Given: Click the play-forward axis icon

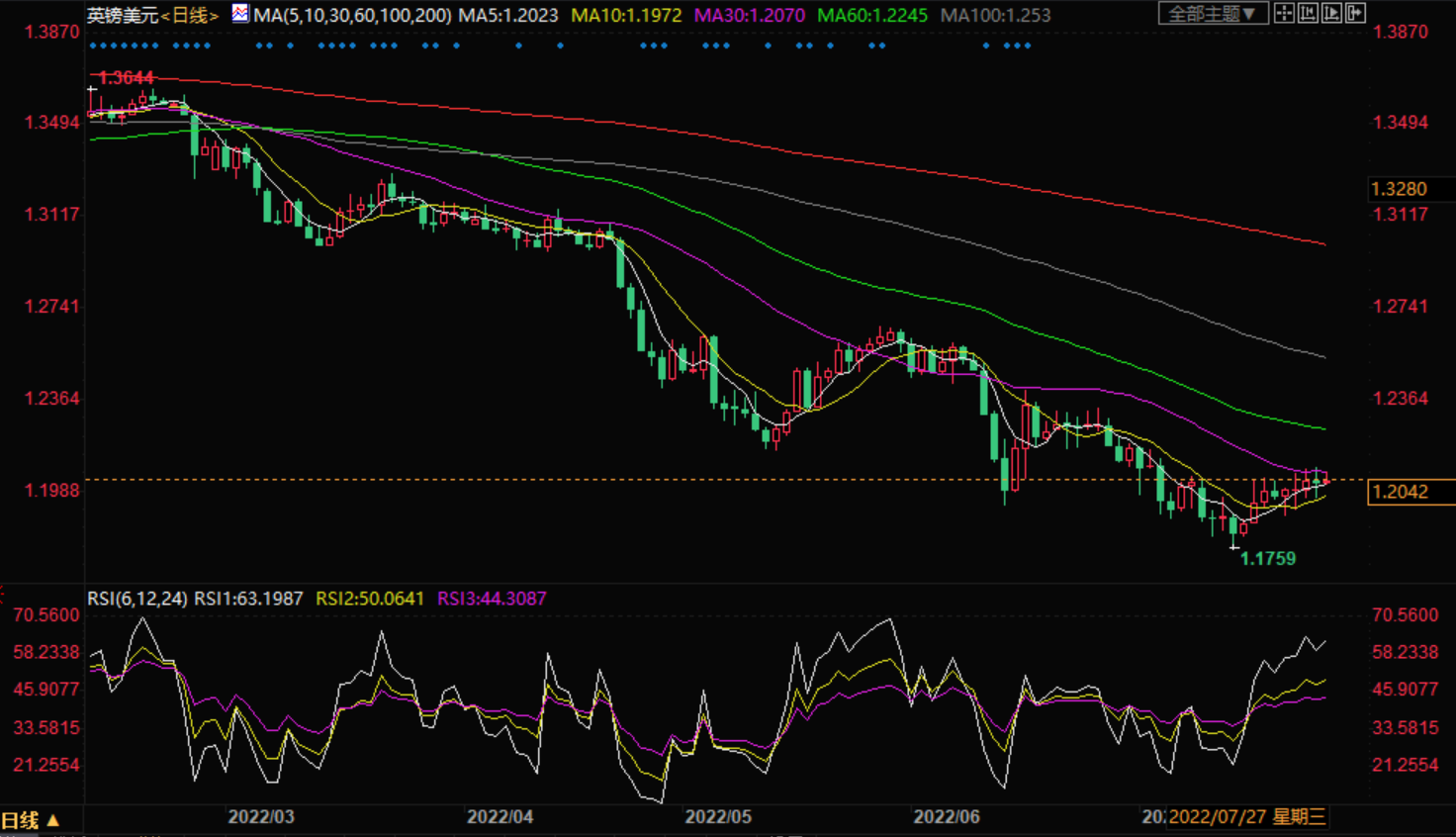Looking at the screenshot, I should click(x=1331, y=14).
